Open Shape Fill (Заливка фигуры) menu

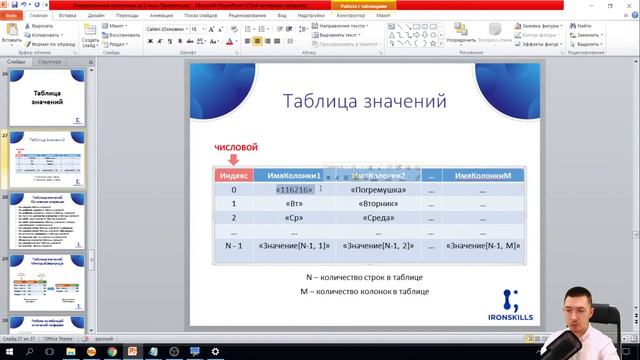pos(538,26)
